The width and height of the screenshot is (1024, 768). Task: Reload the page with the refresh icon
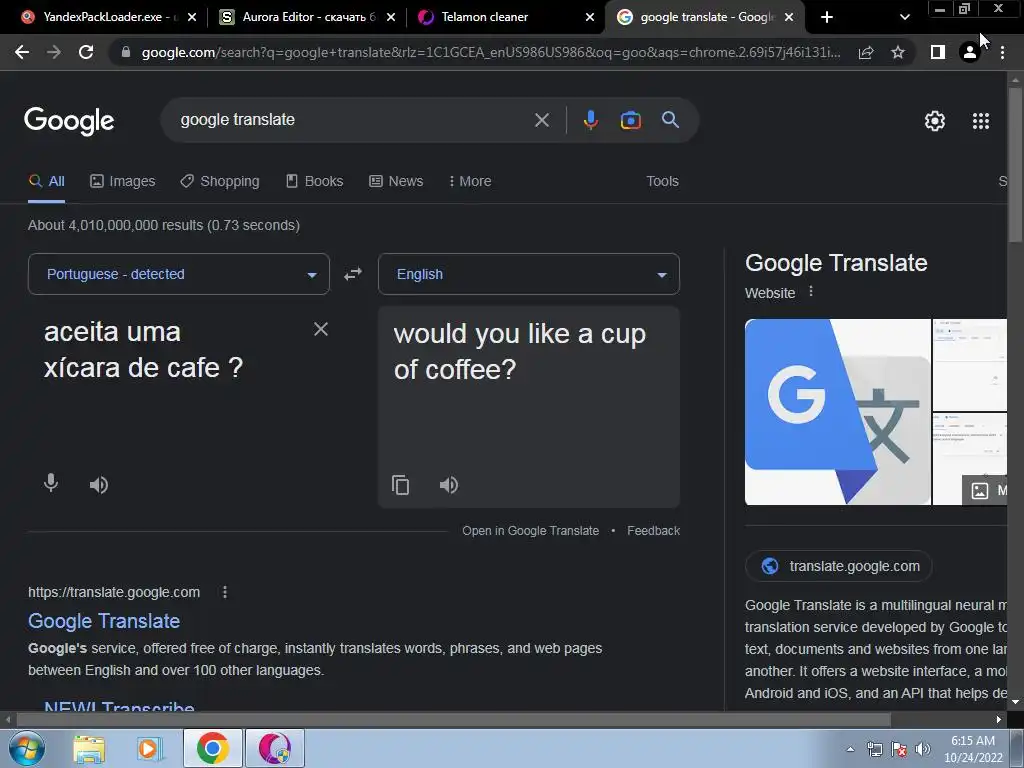(x=86, y=52)
